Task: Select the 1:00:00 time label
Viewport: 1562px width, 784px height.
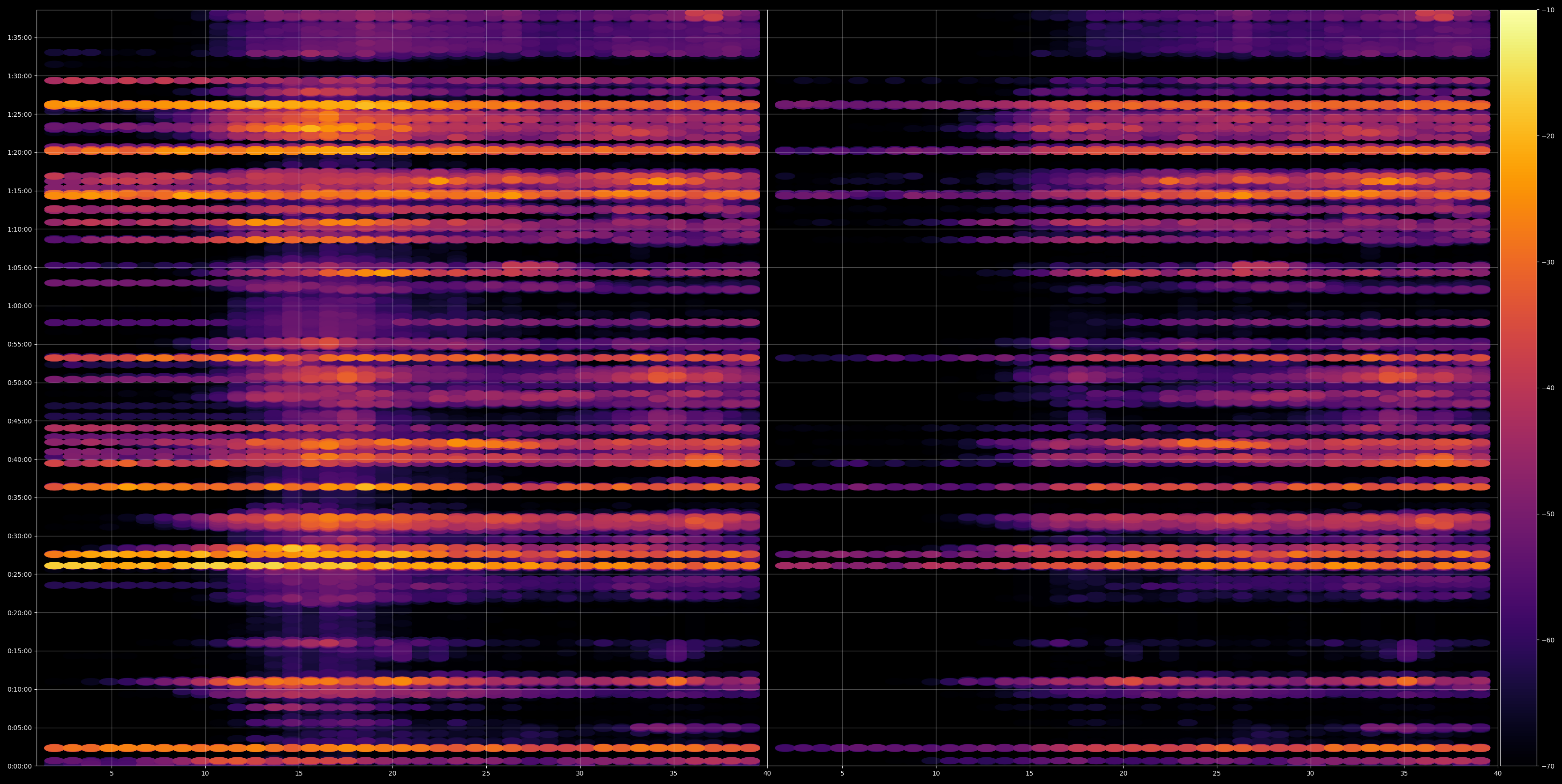Action: tap(19, 306)
